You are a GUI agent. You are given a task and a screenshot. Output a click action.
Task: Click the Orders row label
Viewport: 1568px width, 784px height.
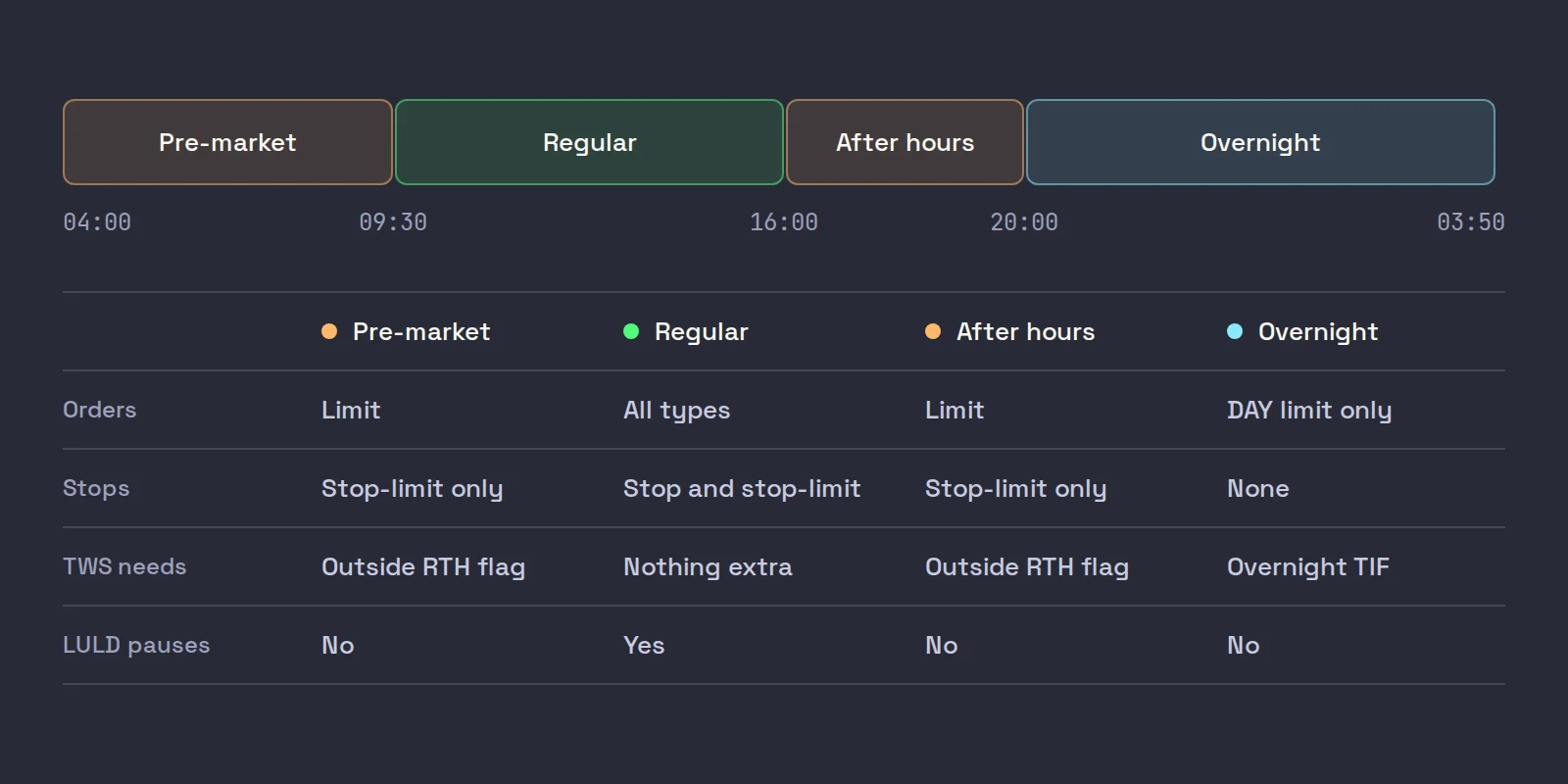click(100, 410)
